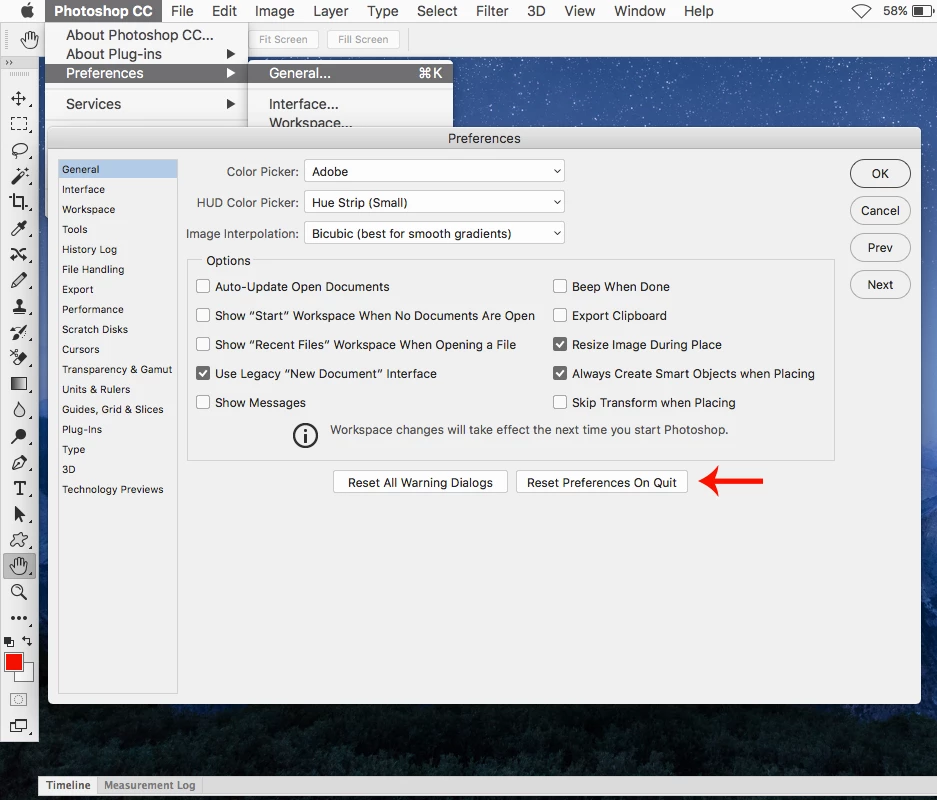Screen dimensions: 937x800
Task: Select the Hand tool in toolbar
Action: [19, 566]
